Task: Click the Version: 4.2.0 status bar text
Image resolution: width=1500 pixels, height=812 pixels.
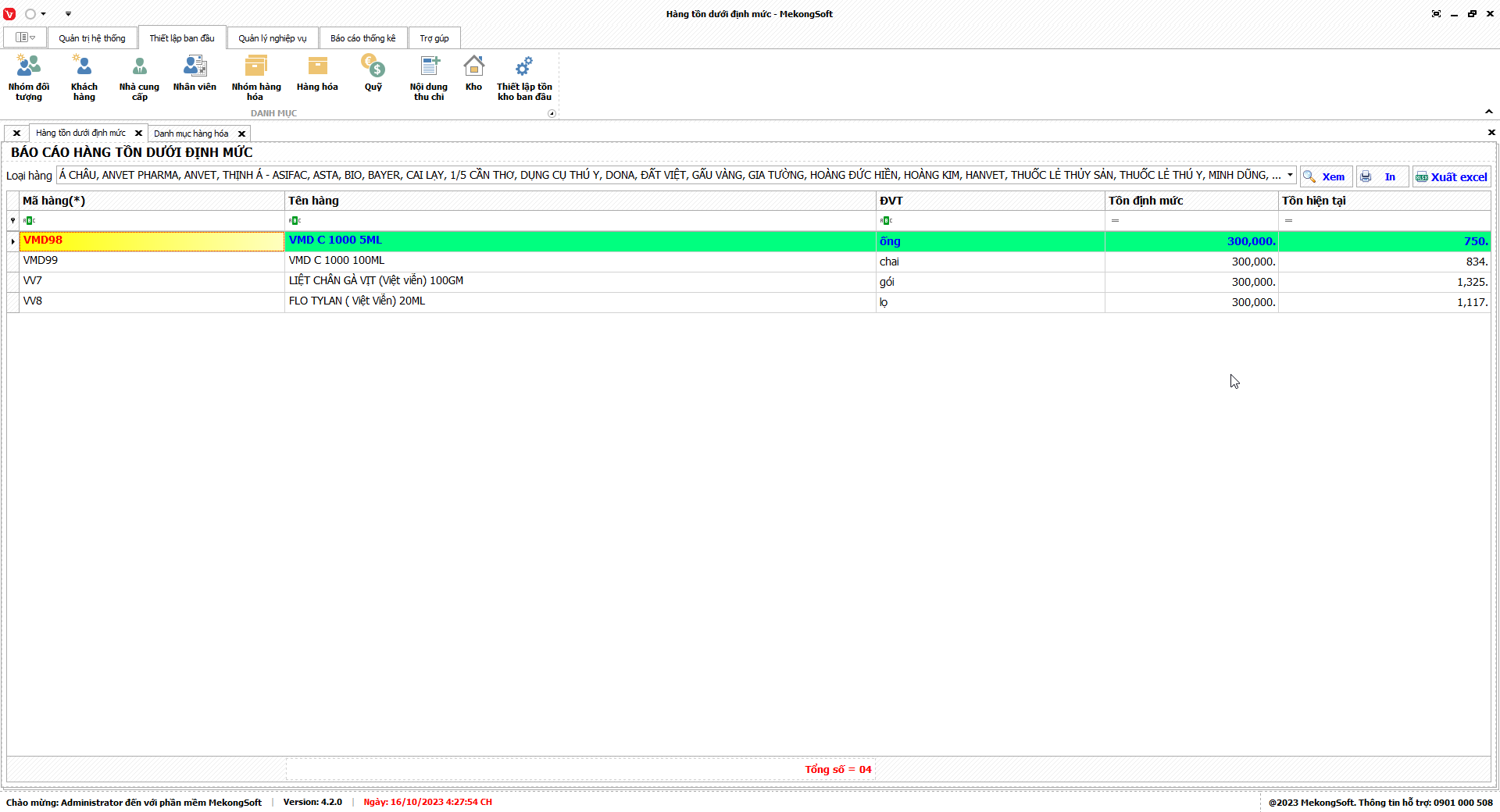Action: point(312,803)
